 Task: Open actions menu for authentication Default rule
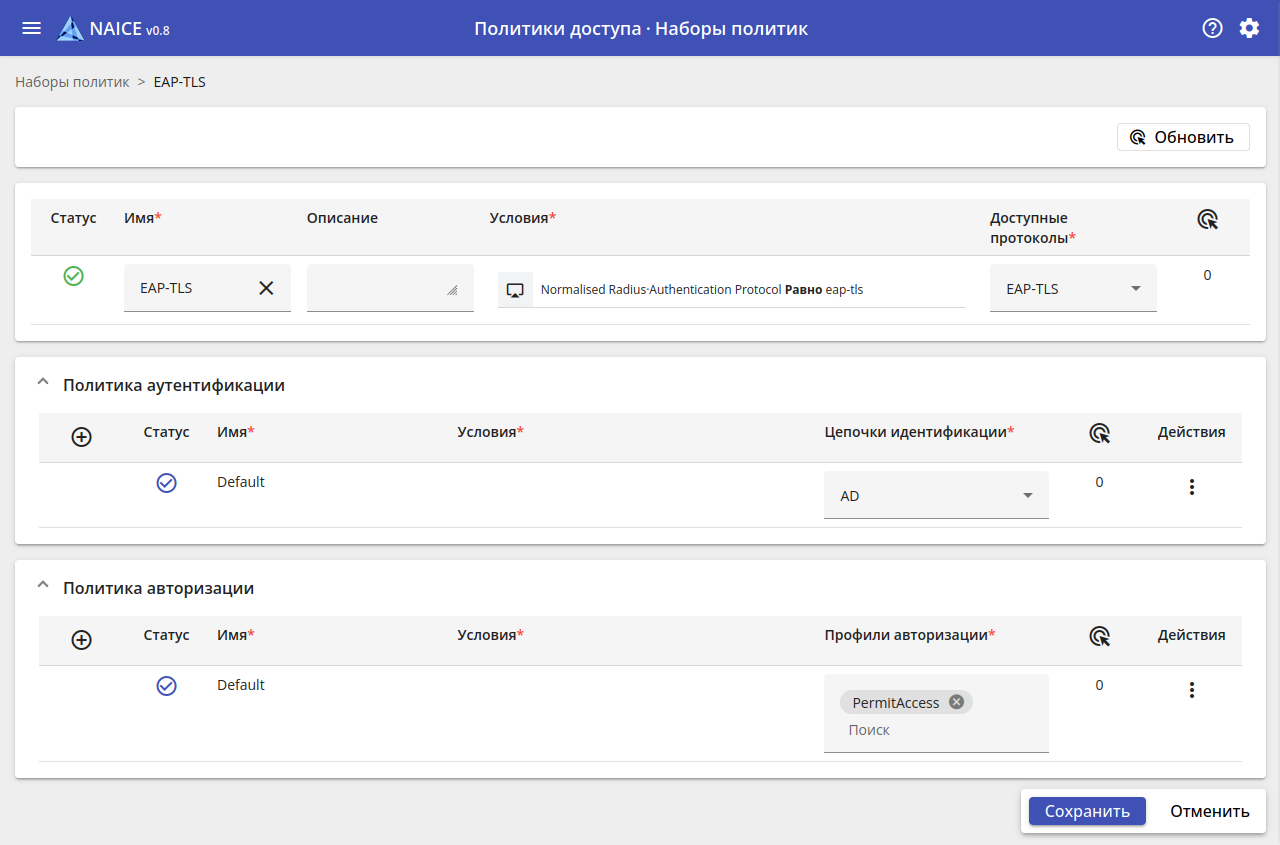pyautogui.click(x=1191, y=487)
